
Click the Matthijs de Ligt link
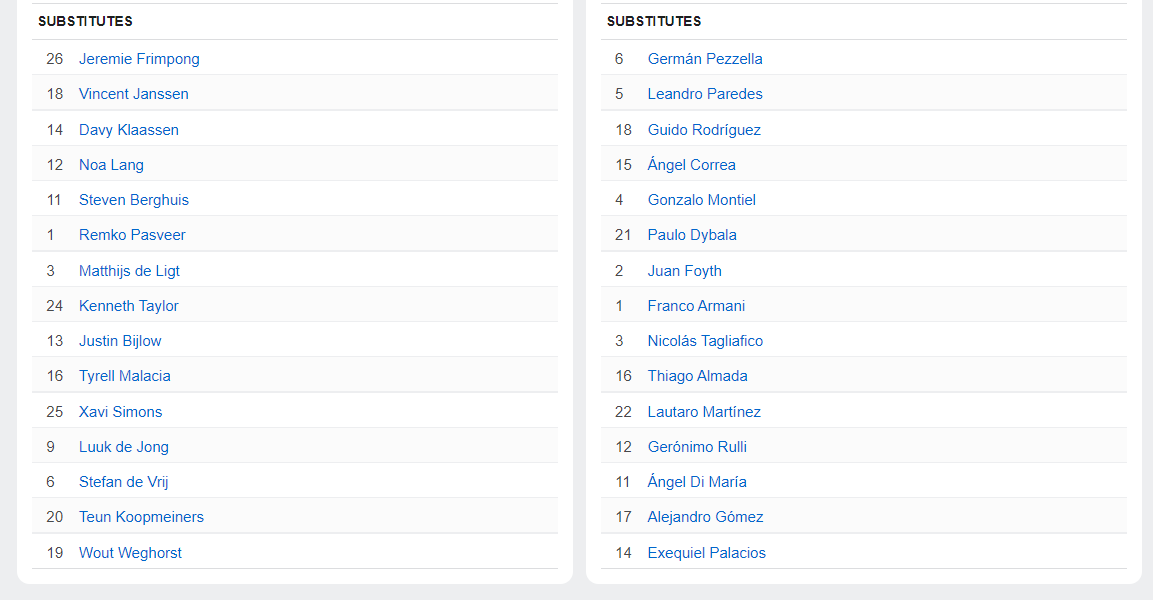pos(129,271)
